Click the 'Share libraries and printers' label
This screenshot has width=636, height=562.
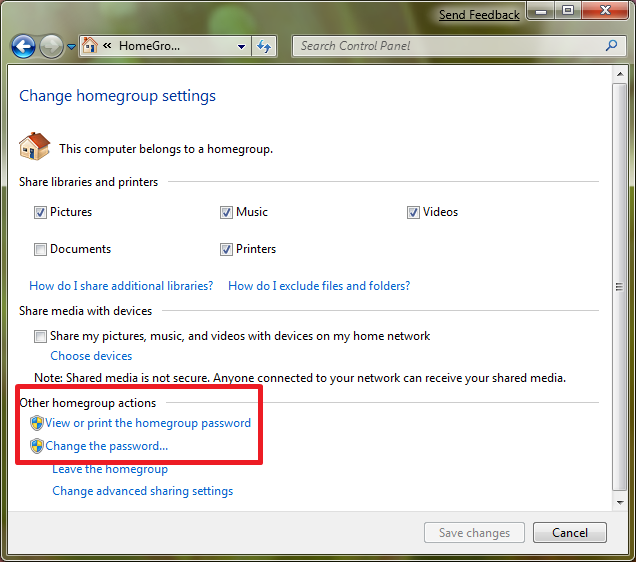88,182
